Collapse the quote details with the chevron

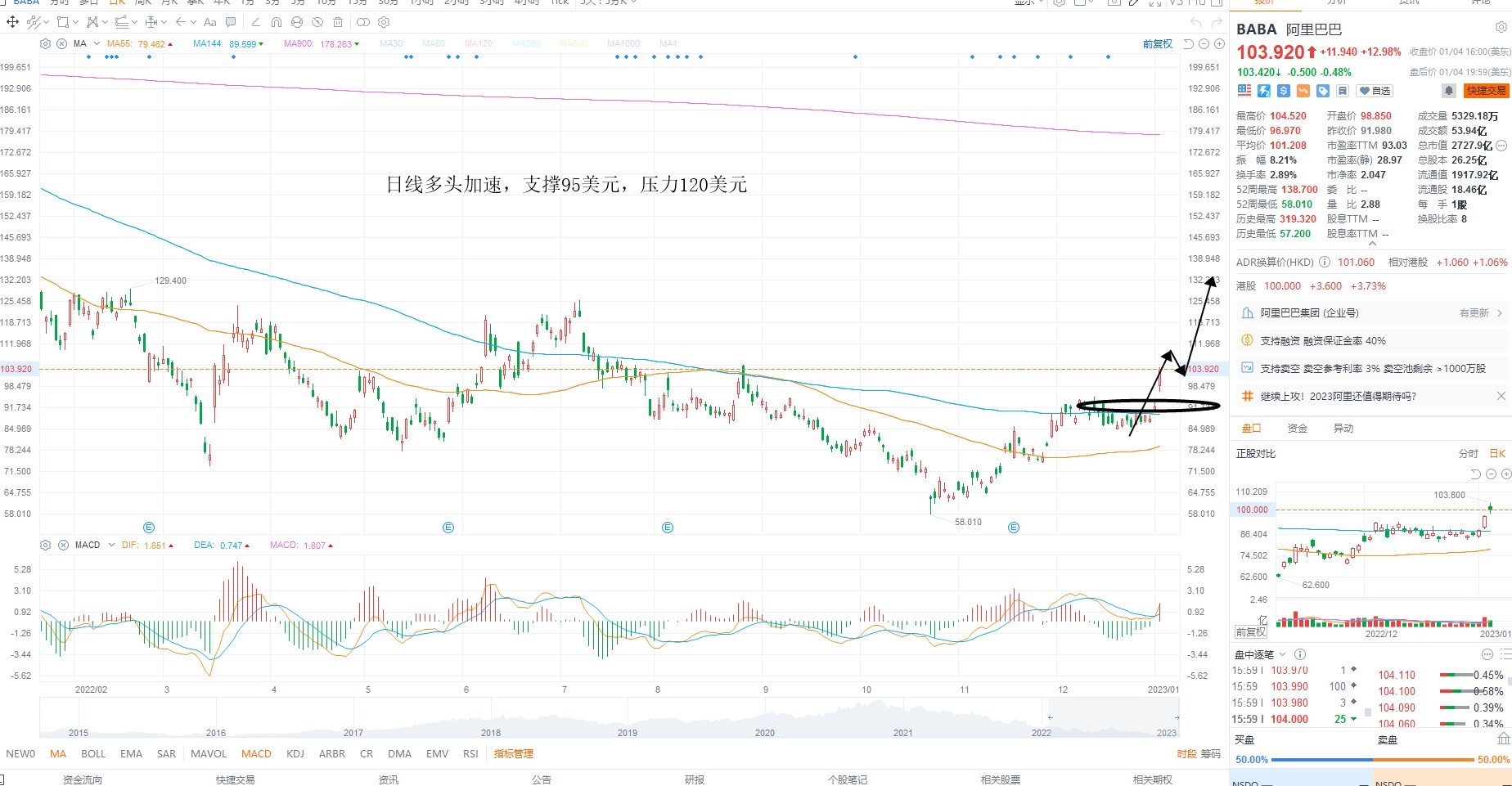[1372, 244]
